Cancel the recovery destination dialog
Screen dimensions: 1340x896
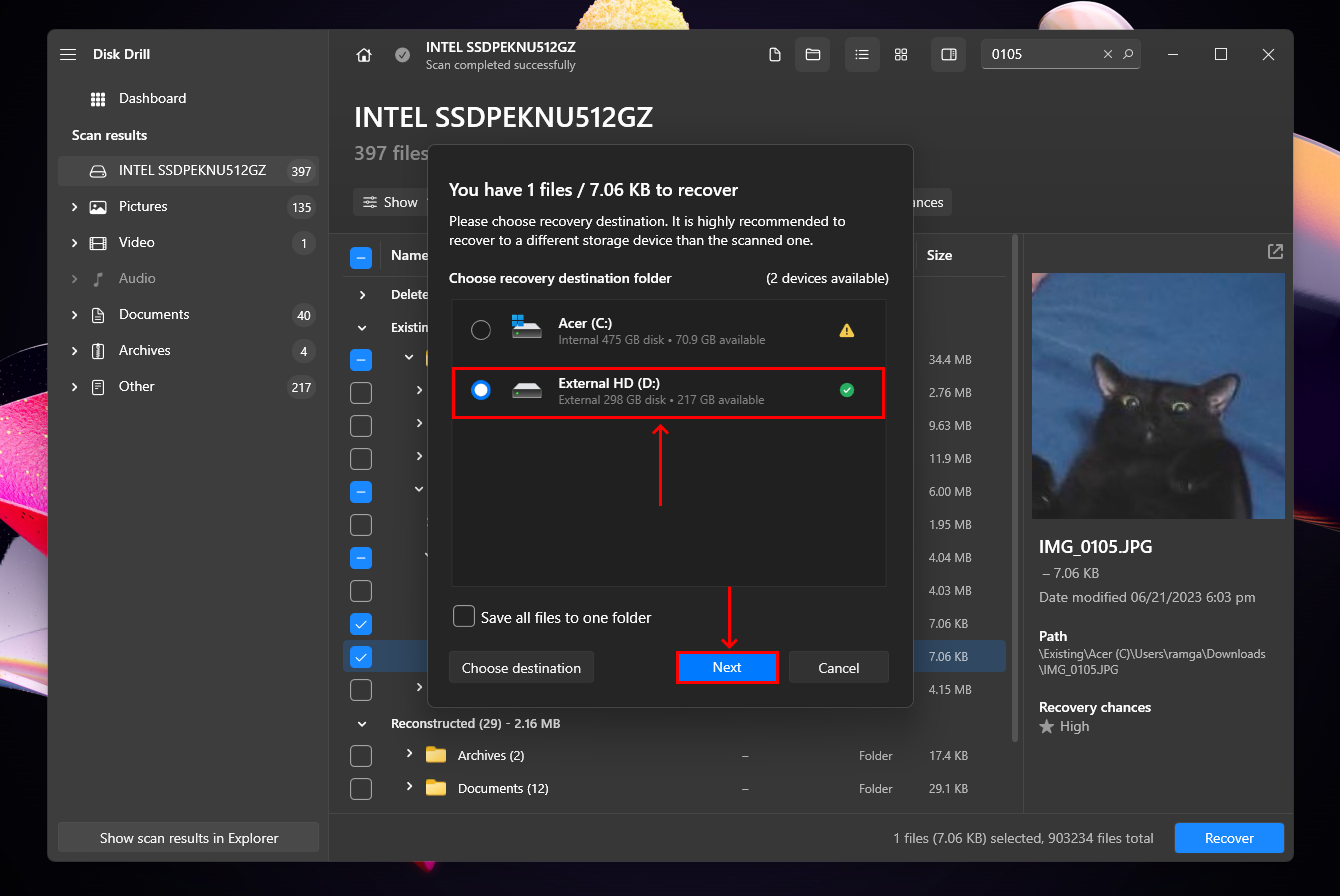coord(838,667)
